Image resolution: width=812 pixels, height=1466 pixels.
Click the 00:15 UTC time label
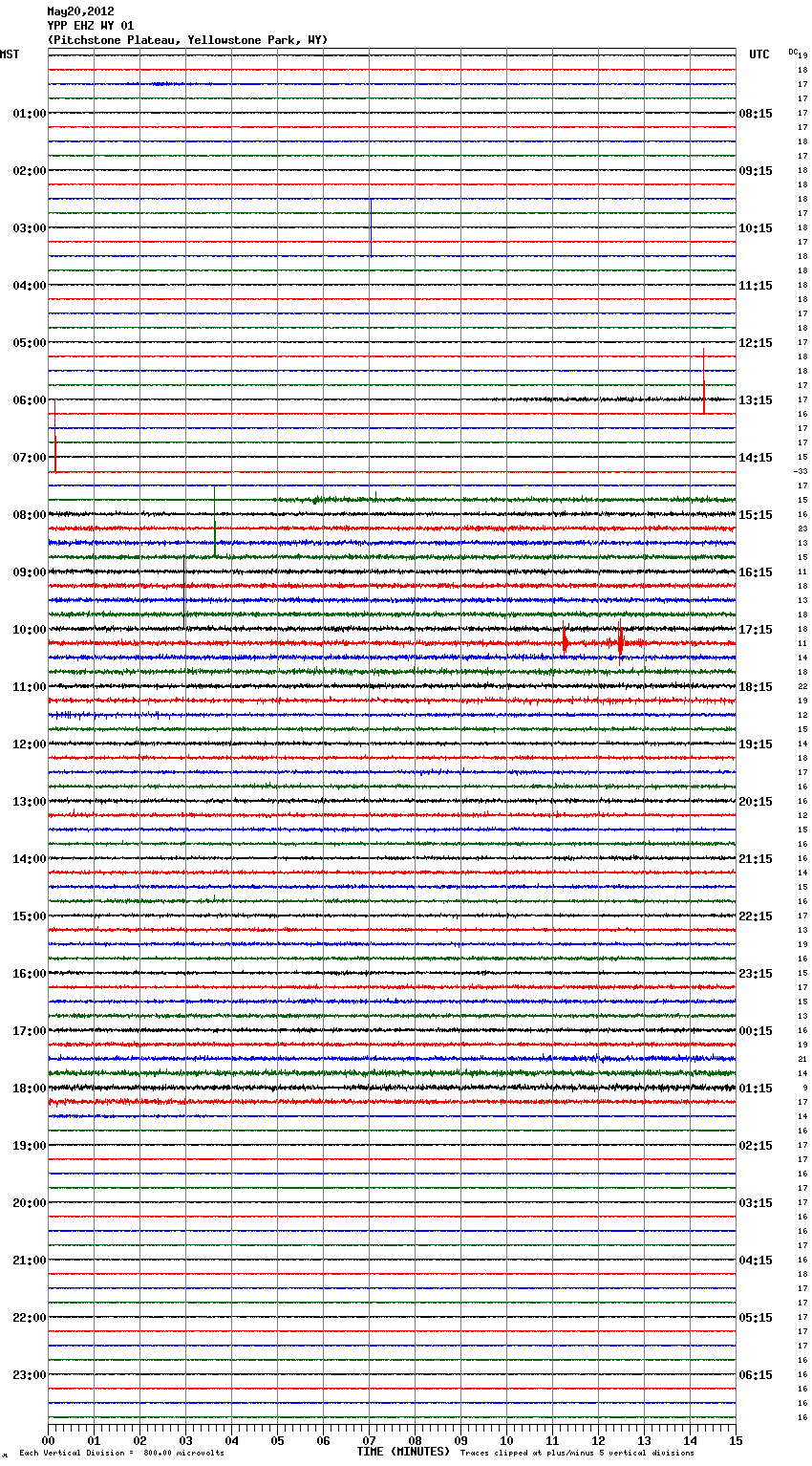(x=756, y=1031)
